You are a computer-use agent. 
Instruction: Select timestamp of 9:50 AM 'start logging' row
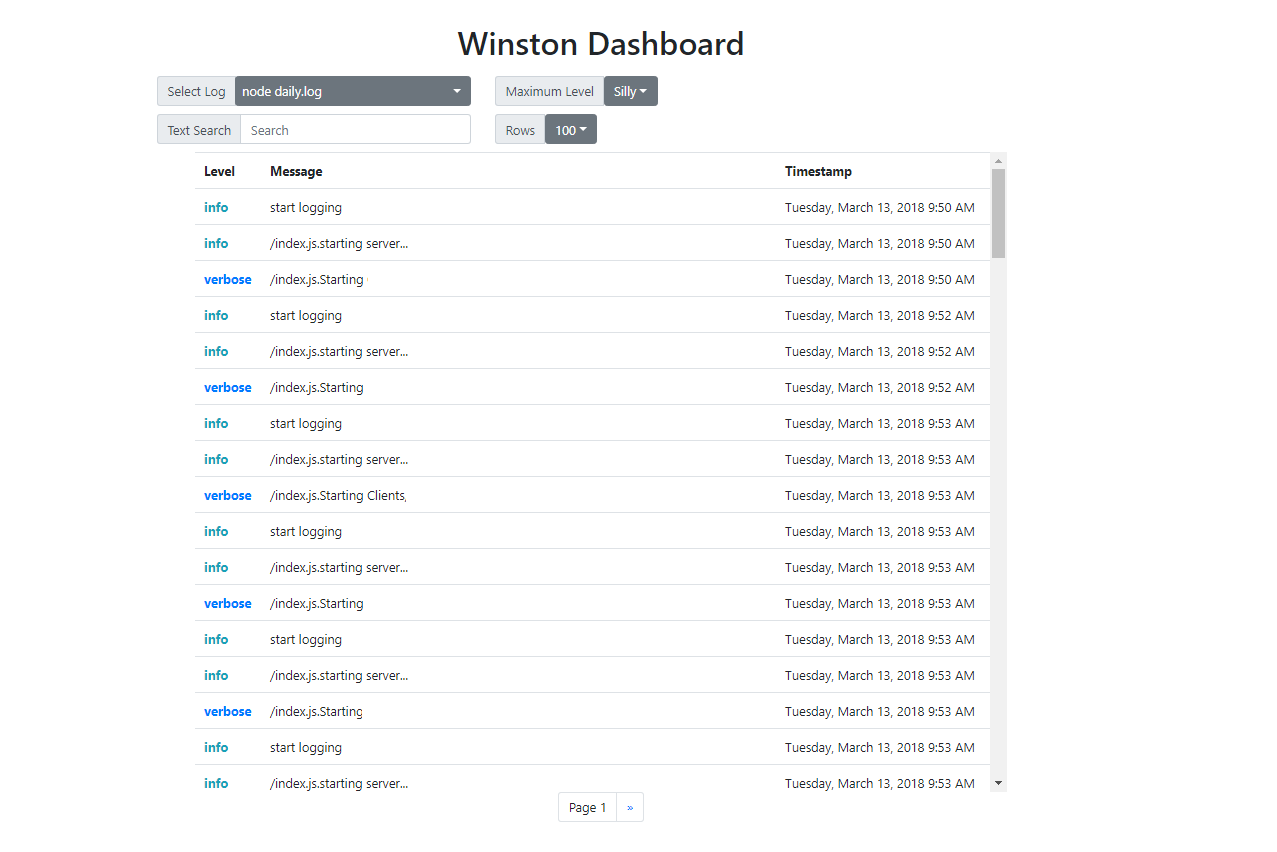[880, 207]
